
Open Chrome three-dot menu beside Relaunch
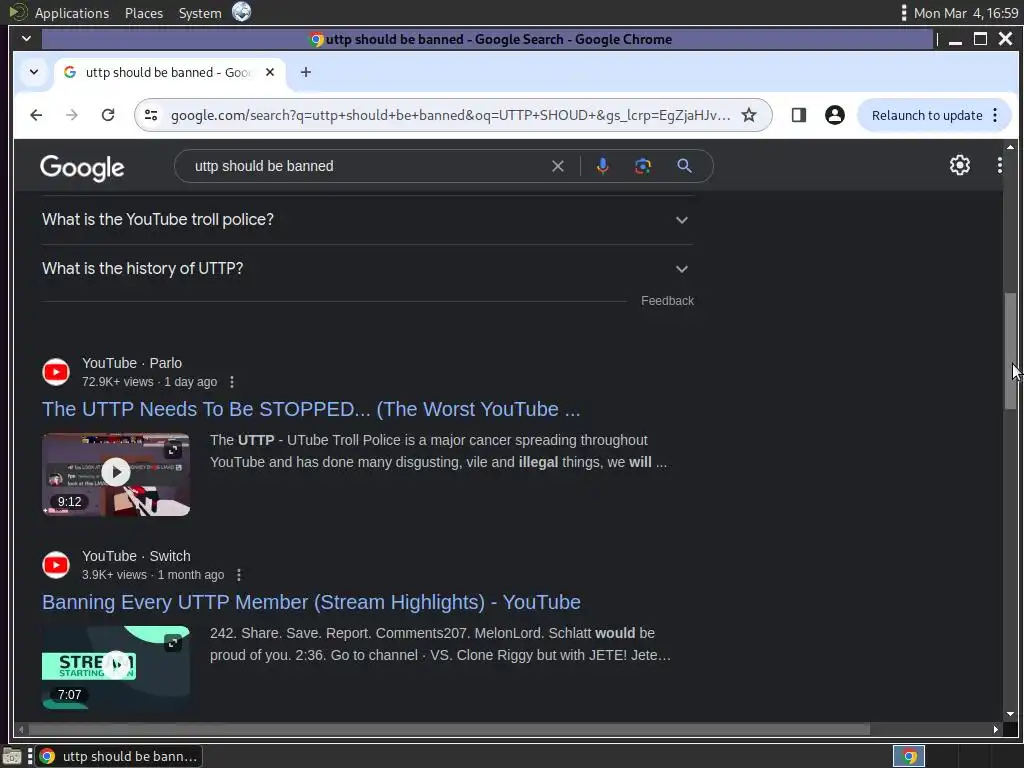[995, 115]
